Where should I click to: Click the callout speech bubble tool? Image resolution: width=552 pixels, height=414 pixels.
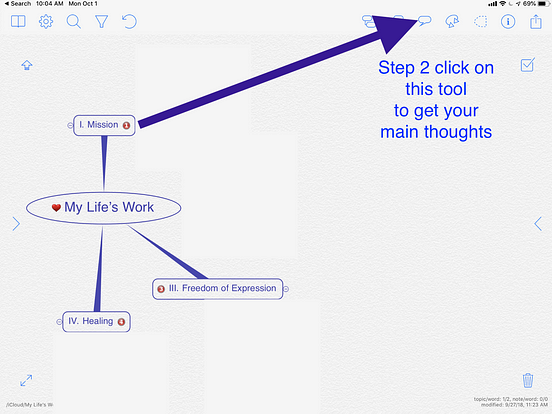pyautogui.click(x=425, y=21)
